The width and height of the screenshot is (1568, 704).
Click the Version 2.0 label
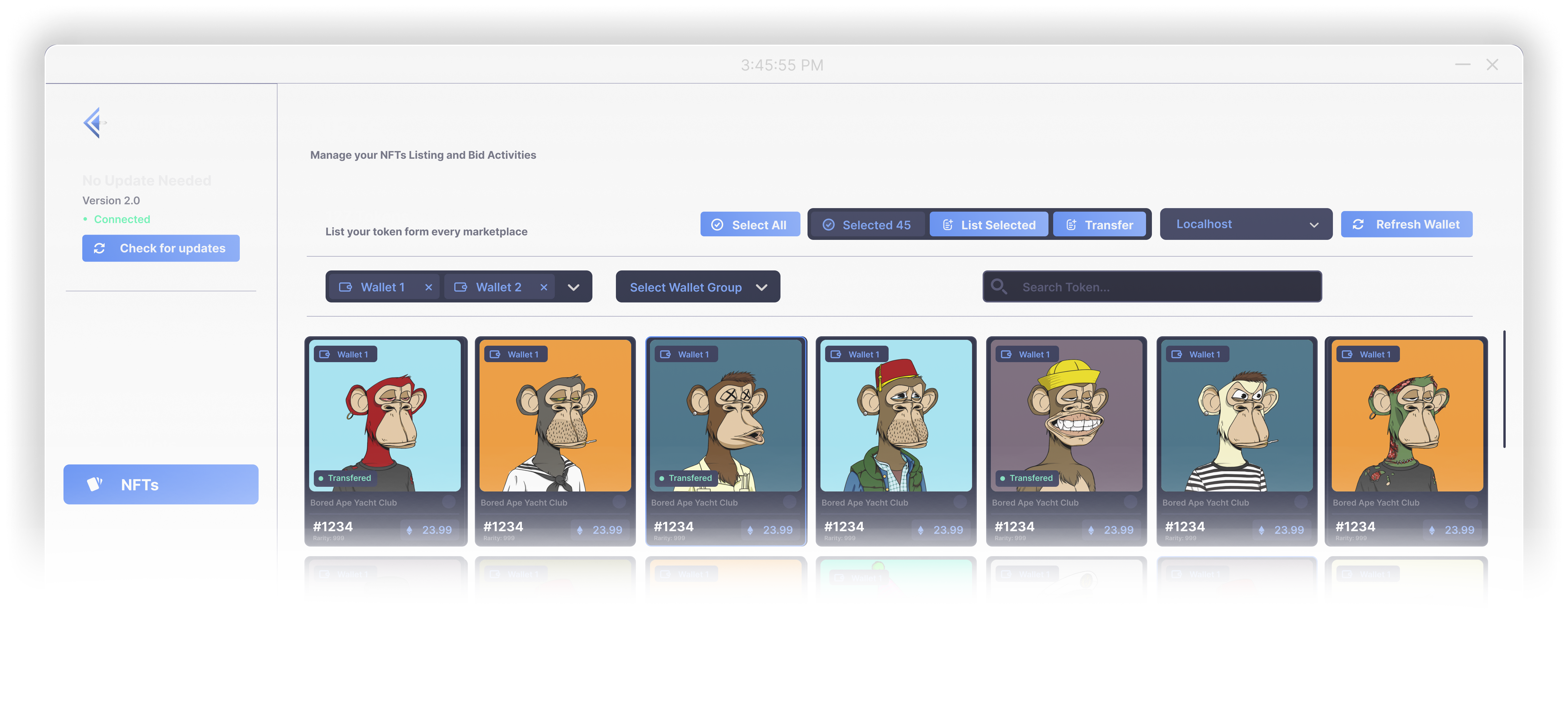[111, 200]
